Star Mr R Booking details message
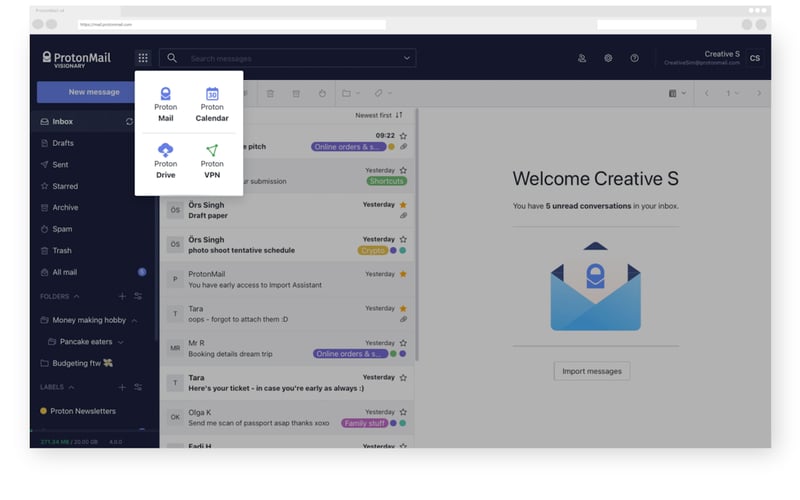 click(x=403, y=343)
